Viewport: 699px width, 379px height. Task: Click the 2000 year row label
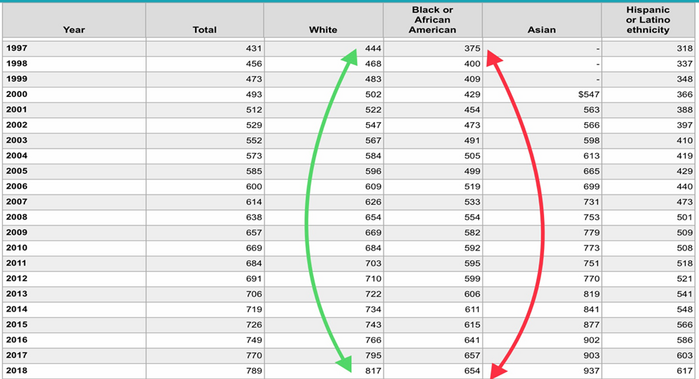click(x=16, y=94)
